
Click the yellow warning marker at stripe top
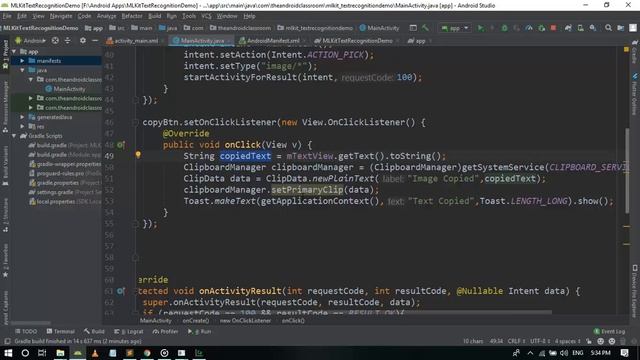point(627,49)
